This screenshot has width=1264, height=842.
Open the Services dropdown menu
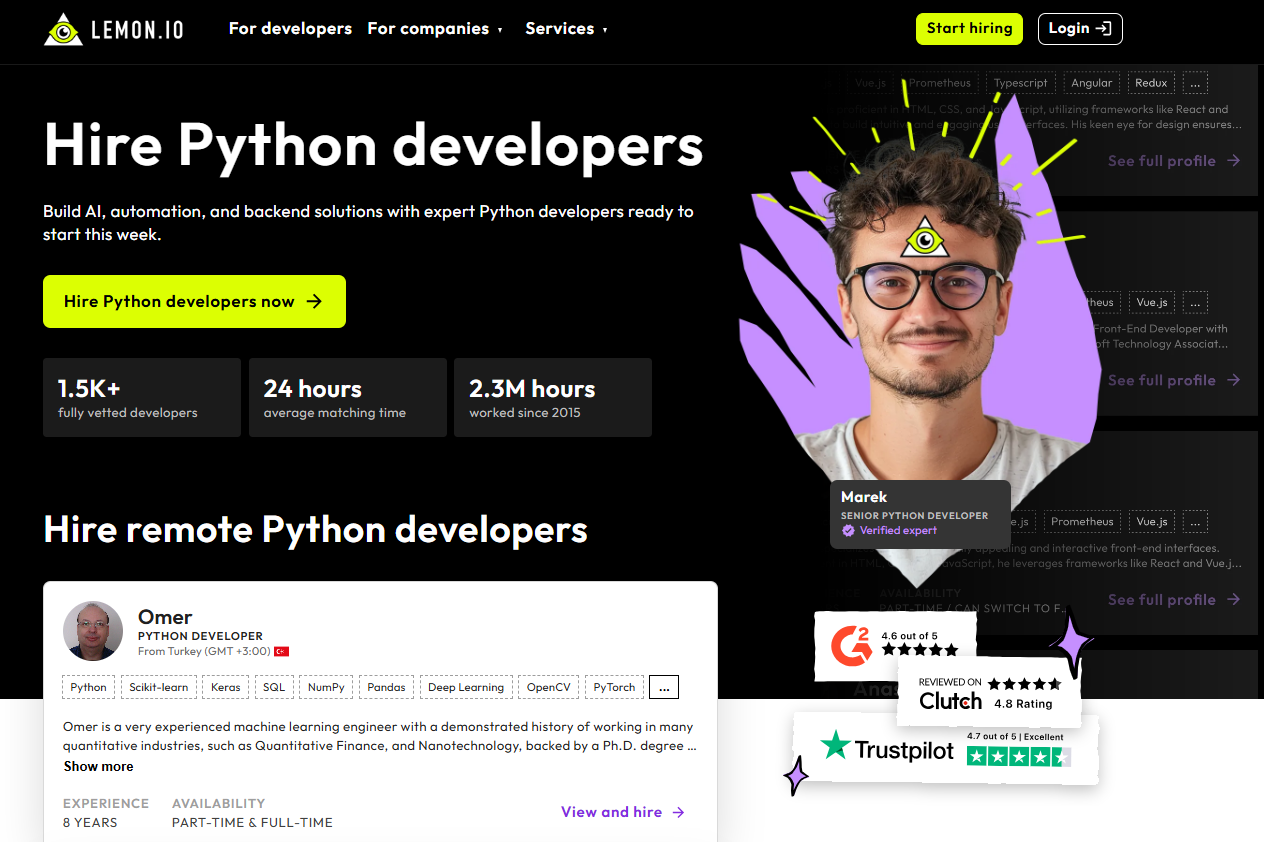click(x=566, y=29)
